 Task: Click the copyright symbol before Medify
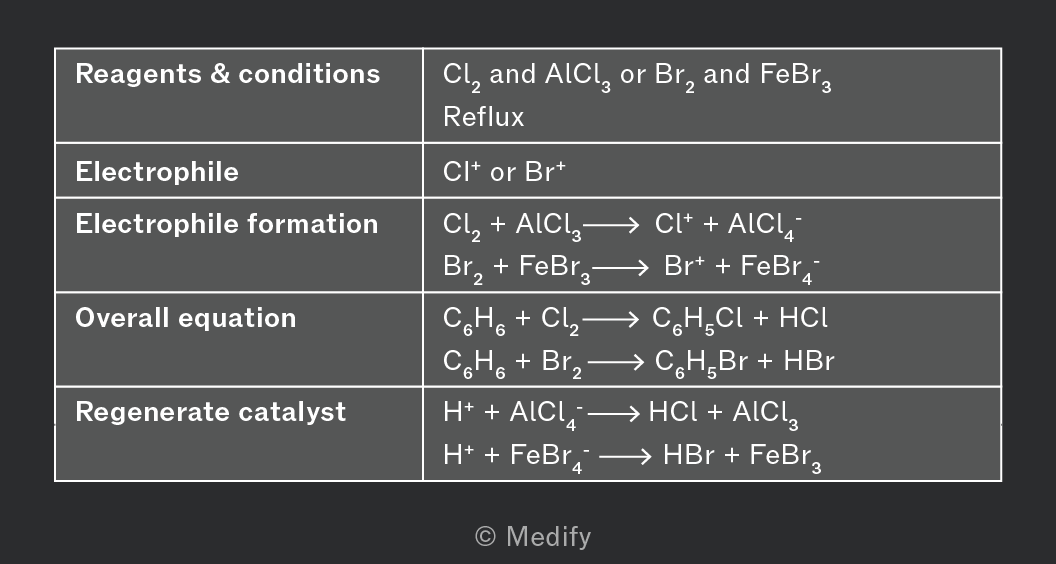[486, 537]
